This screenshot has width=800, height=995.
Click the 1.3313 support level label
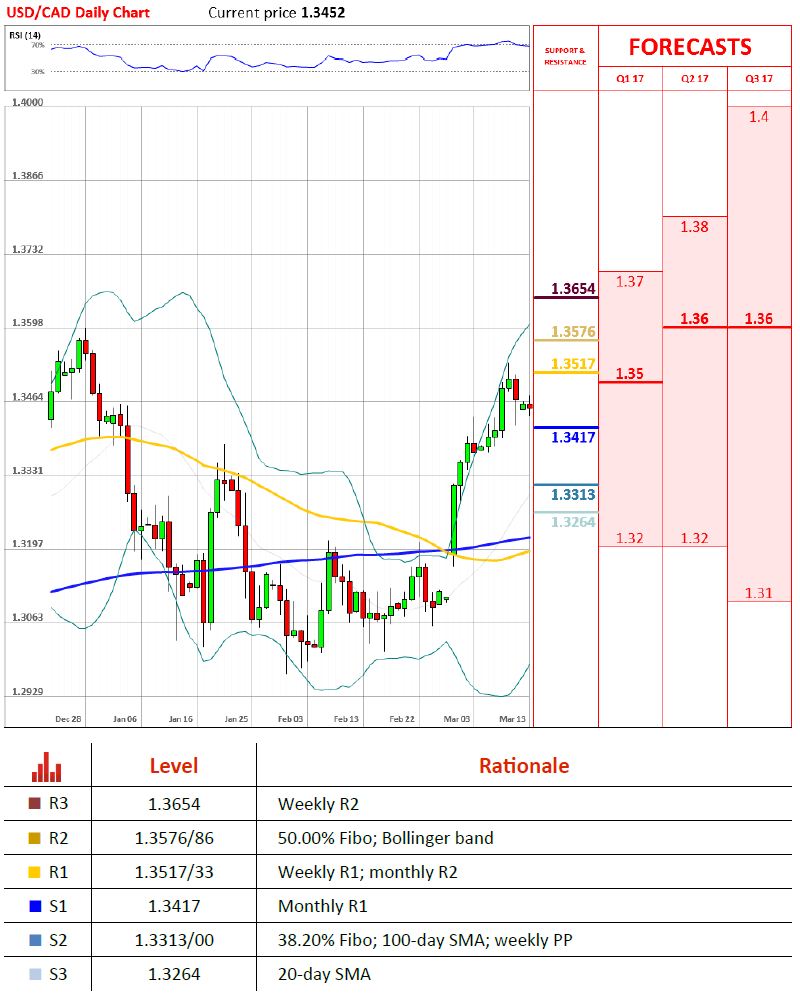[573, 494]
